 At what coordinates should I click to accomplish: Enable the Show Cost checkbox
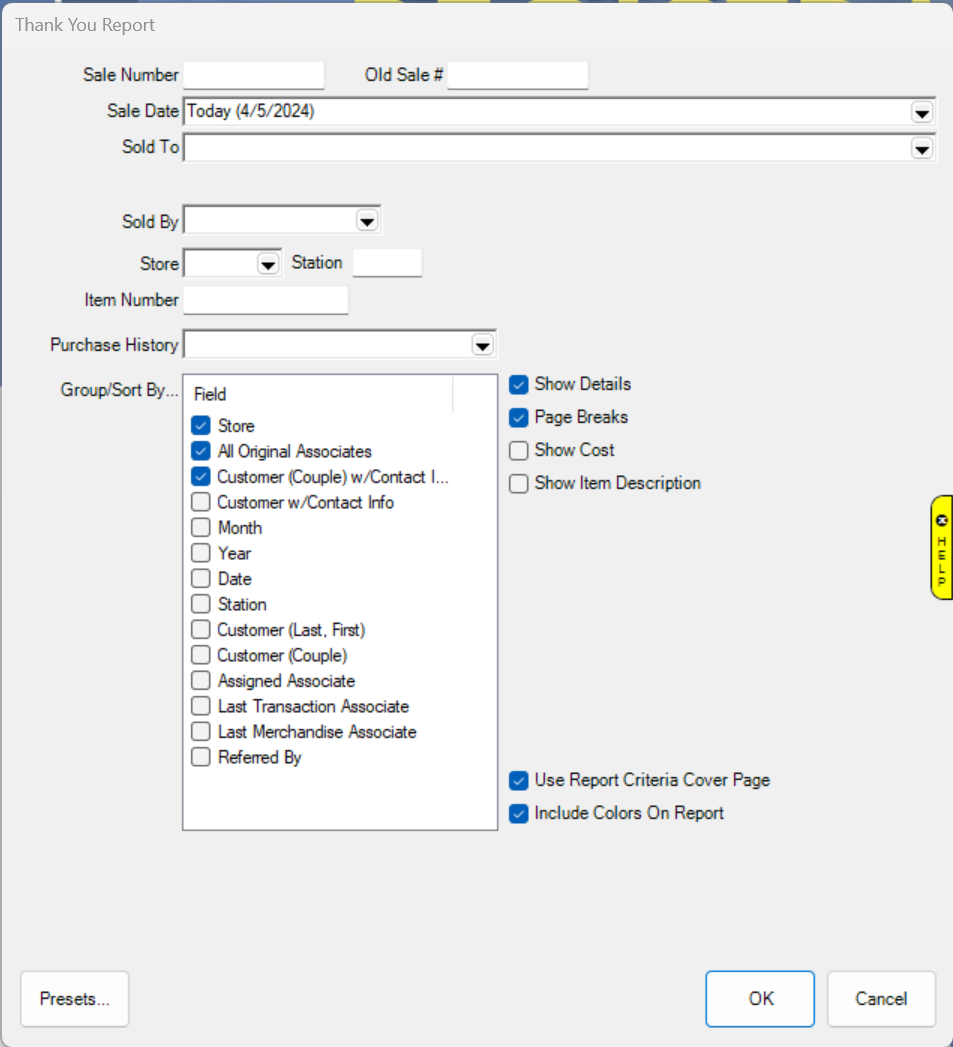[x=519, y=451]
